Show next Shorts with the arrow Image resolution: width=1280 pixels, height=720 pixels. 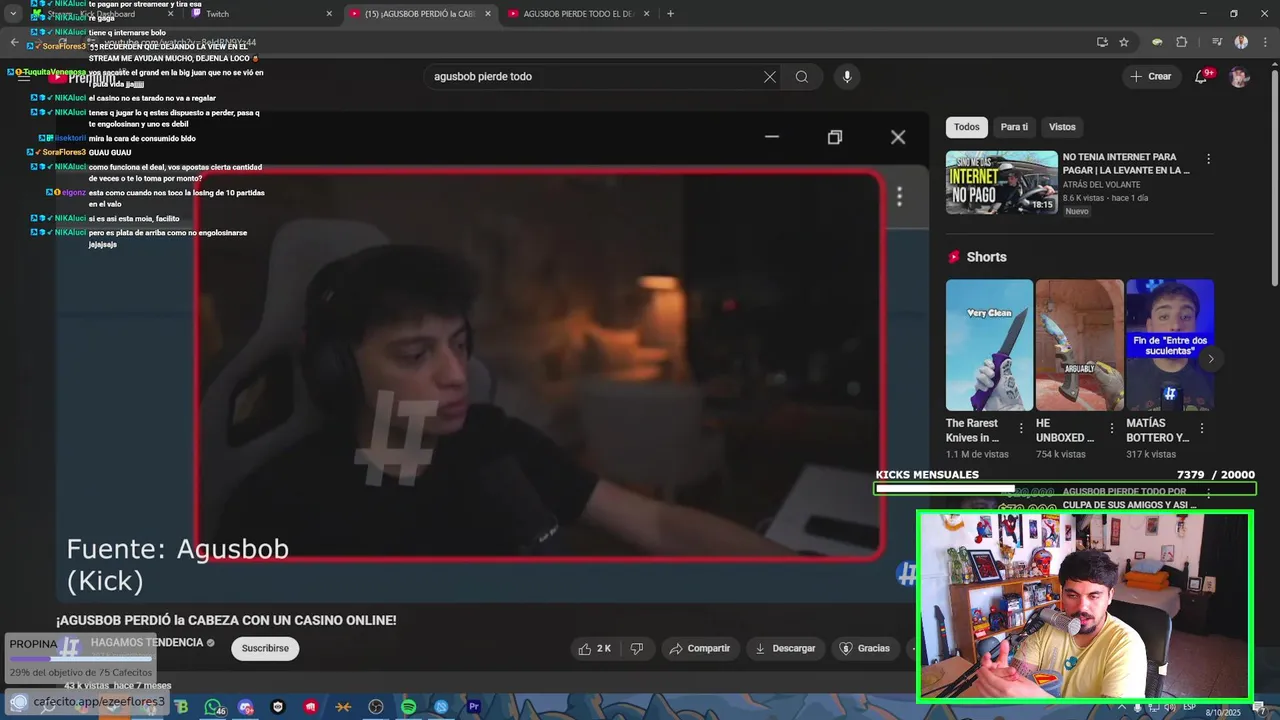pos(1211,359)
